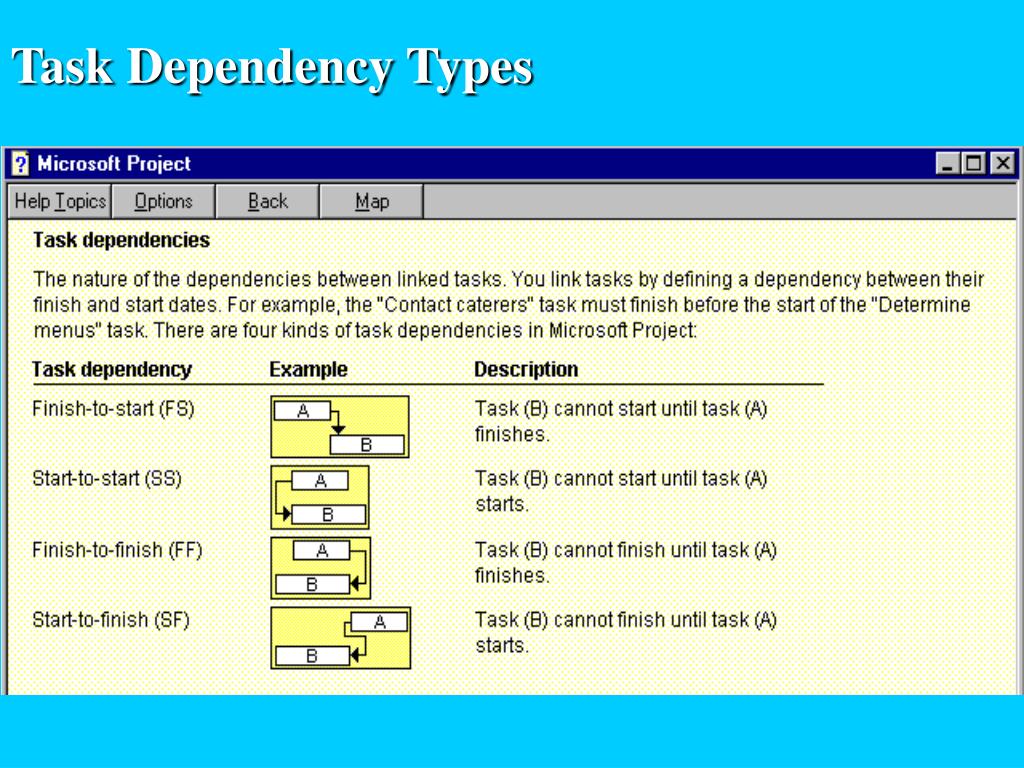
Task: Open Help Topics
Action: coord(60,202)
